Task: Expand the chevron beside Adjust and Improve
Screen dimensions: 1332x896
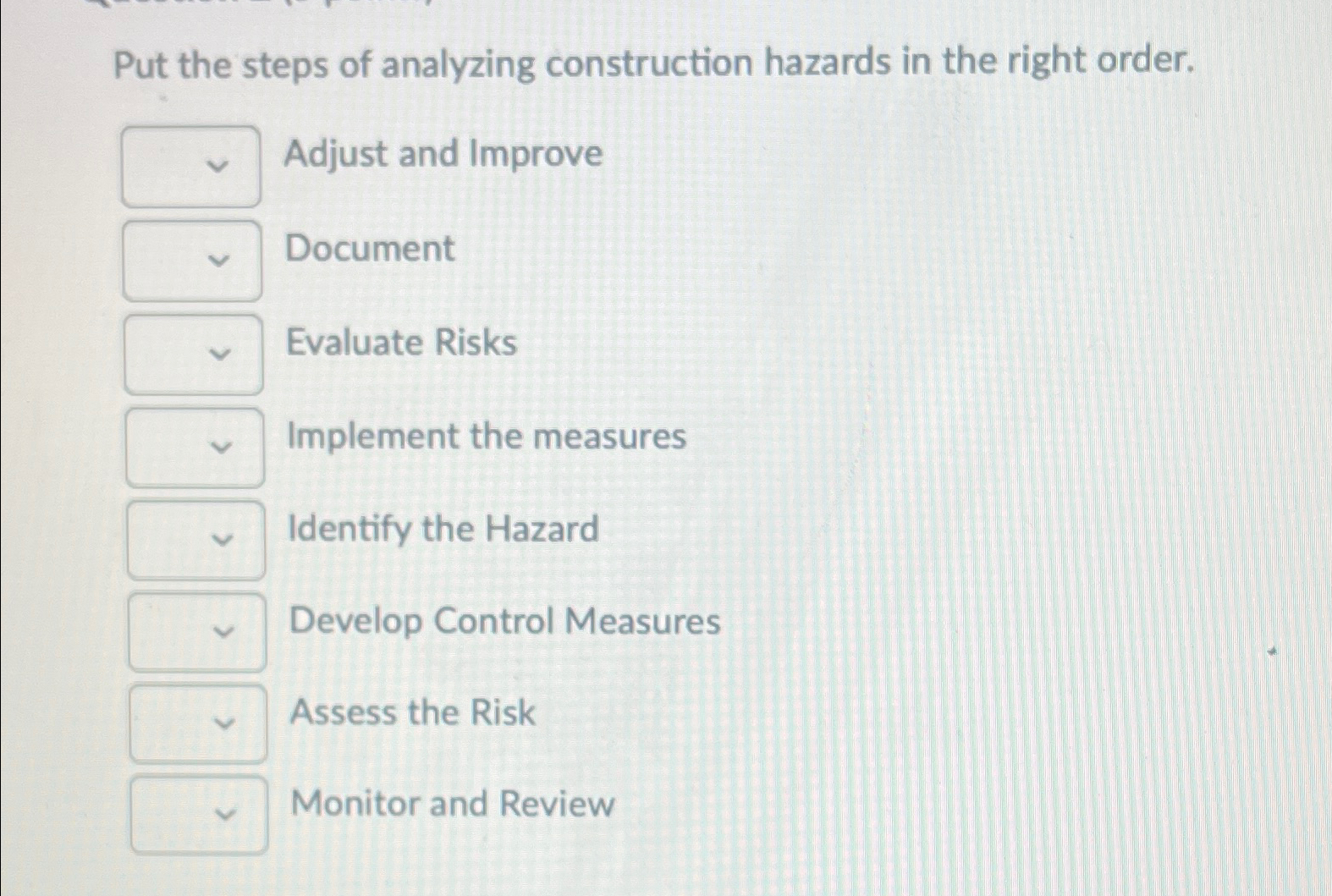Action: coord(218,166)
